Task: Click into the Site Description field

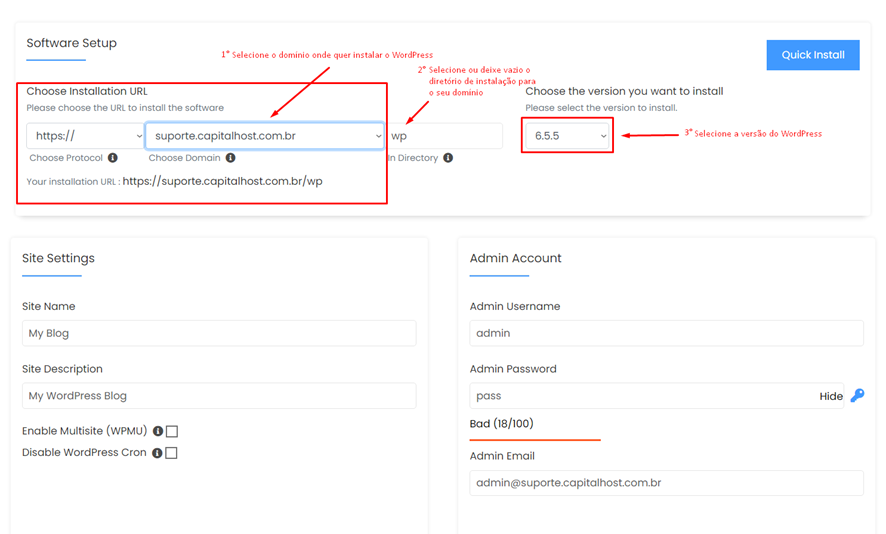Action: click(x=219, y=396)
